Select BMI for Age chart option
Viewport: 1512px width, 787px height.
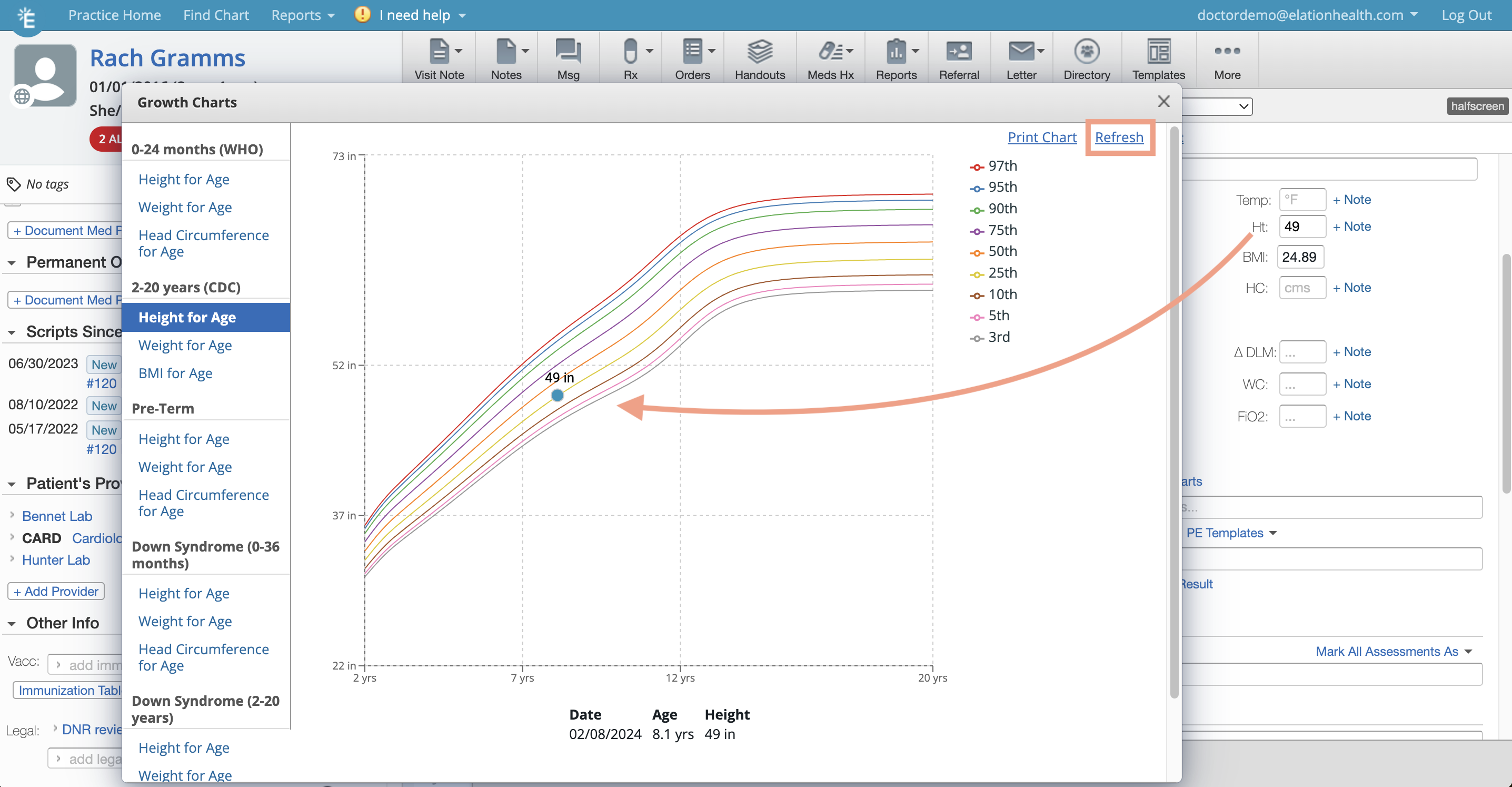pyautogui.click(x=176, y=373)
